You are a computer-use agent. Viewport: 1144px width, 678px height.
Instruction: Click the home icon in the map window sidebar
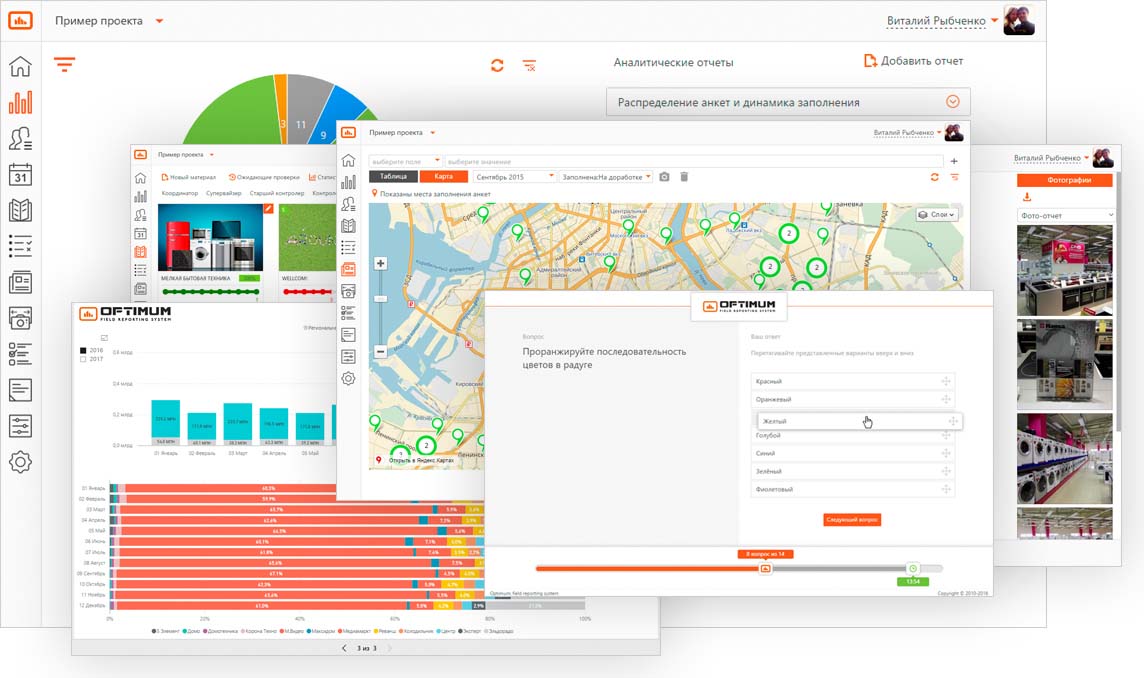(348, 161)
